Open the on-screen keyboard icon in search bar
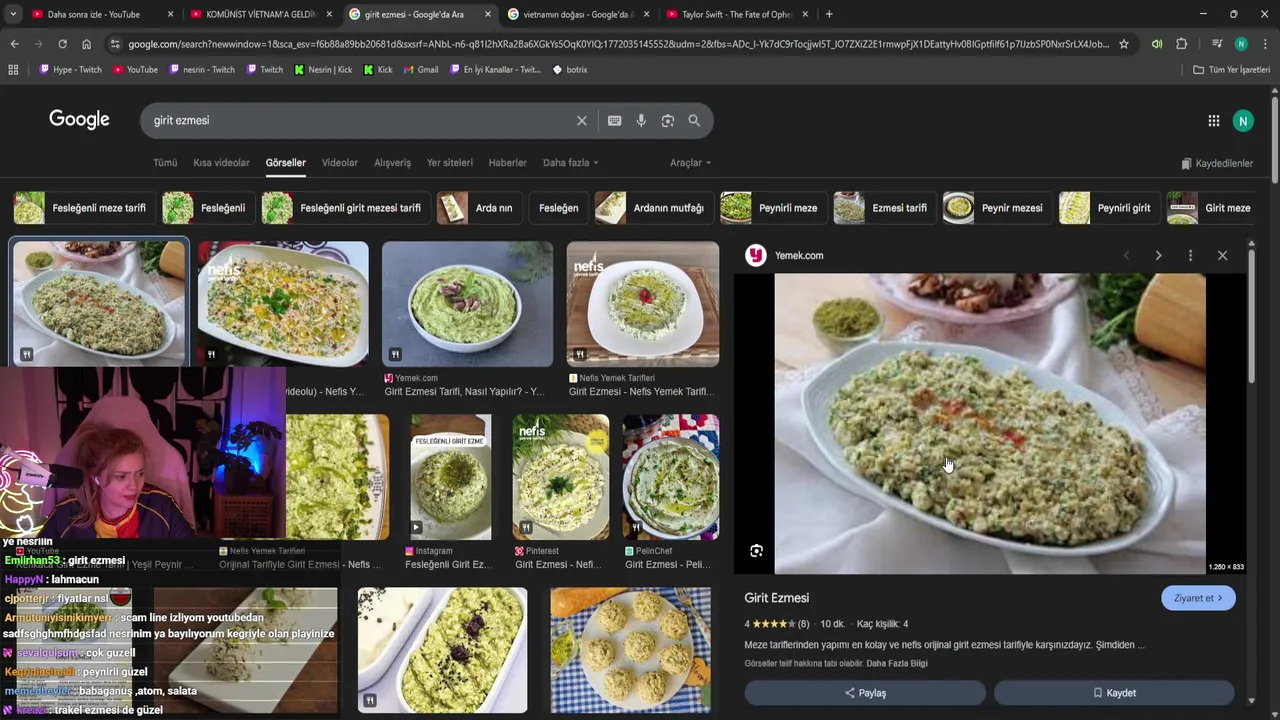 (x=614, y=121)
